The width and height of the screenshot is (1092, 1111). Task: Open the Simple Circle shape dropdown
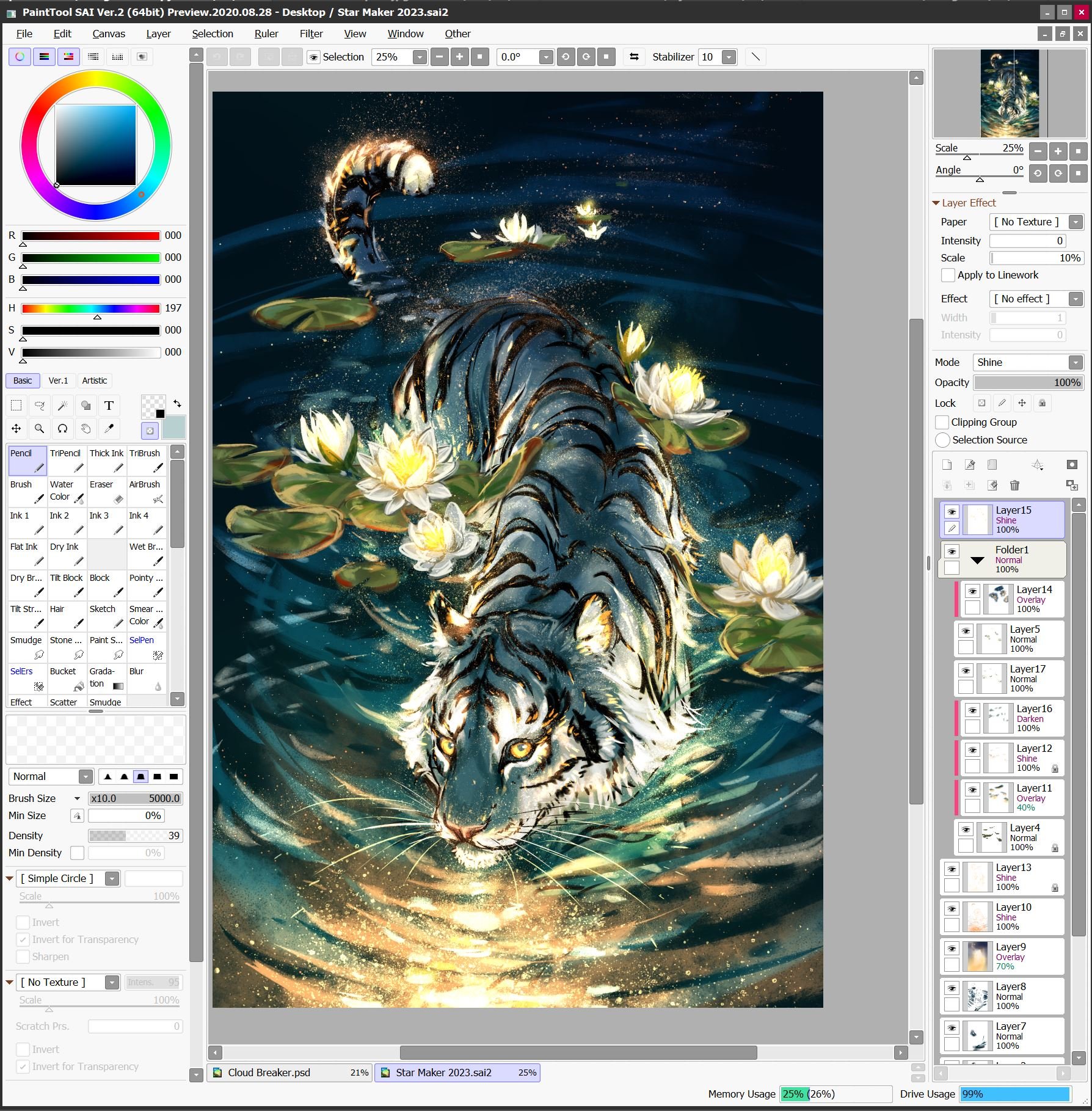[x=112, y=879]
